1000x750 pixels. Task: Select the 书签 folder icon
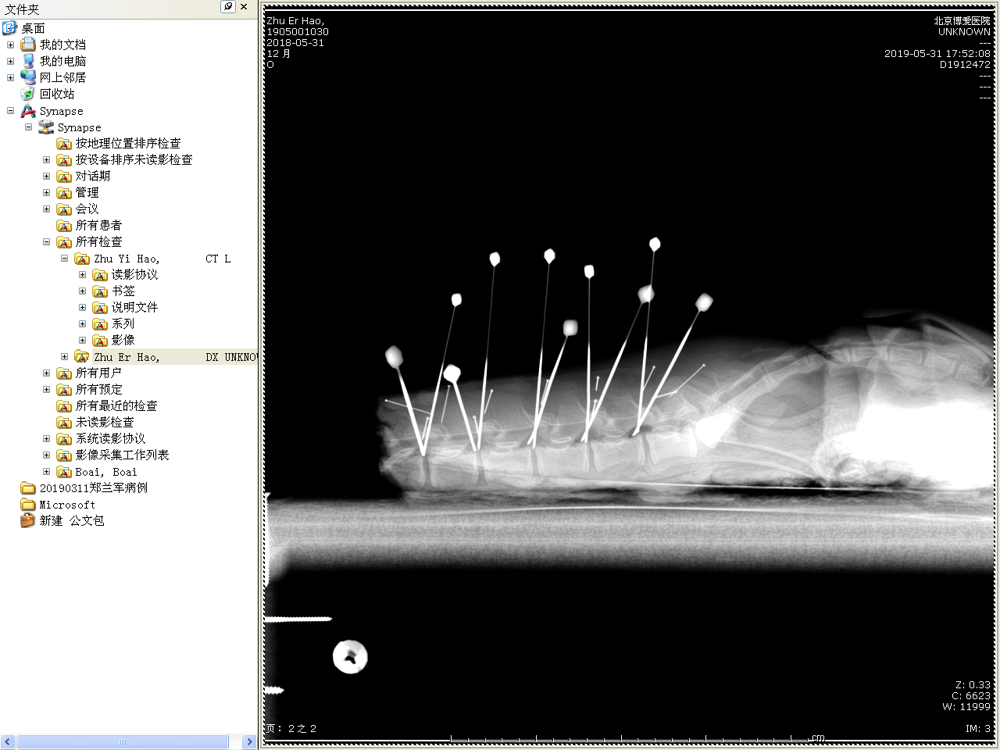coord(99,291)
